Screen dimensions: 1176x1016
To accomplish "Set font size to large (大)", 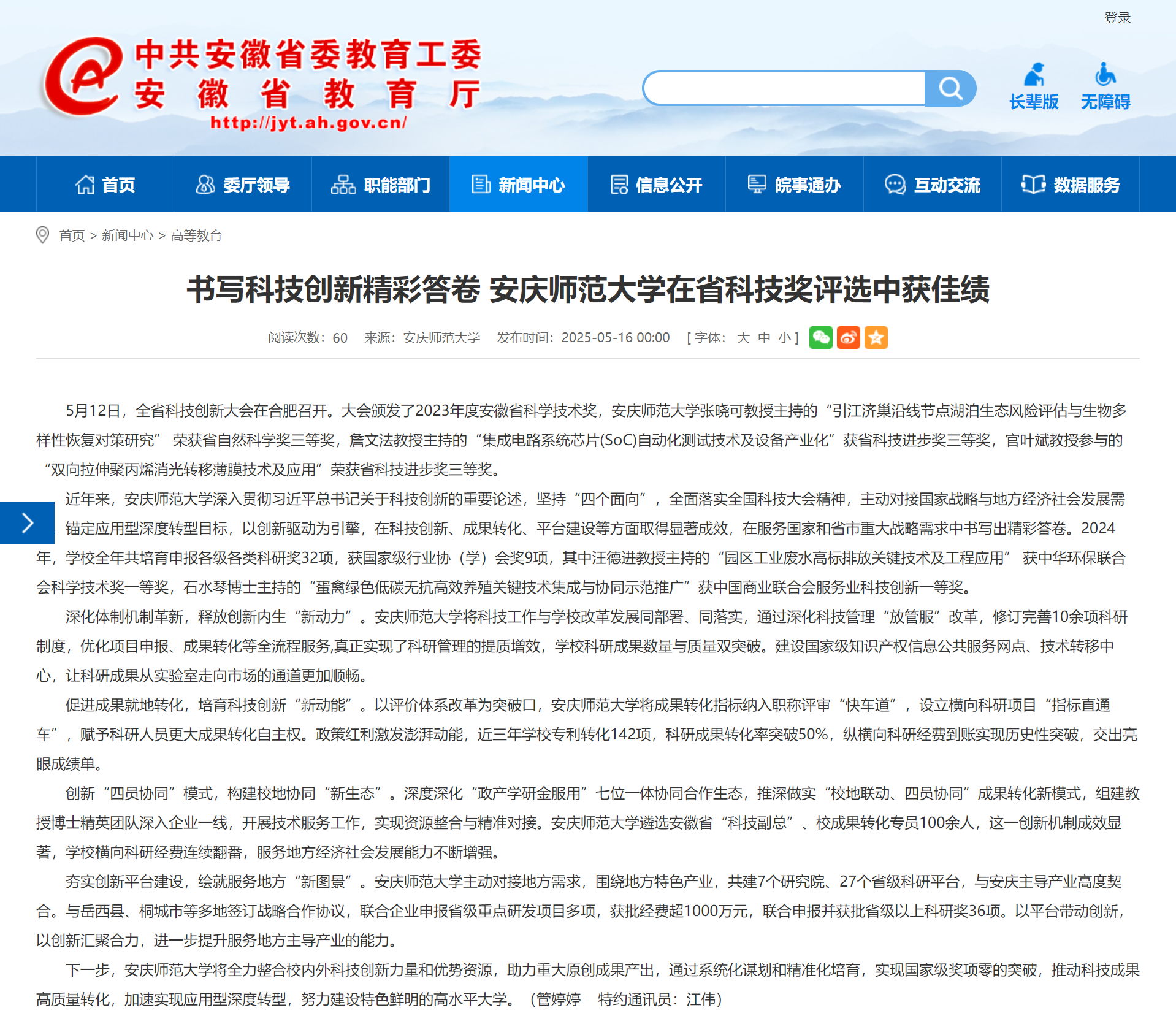I will [x=743, y=338].
